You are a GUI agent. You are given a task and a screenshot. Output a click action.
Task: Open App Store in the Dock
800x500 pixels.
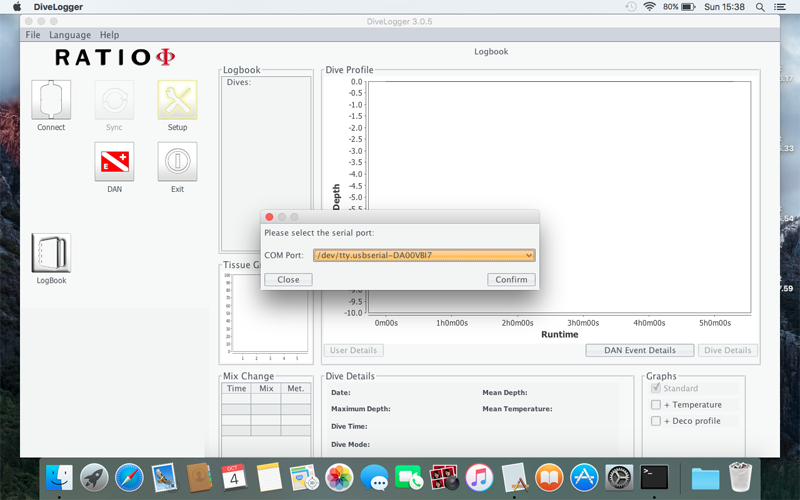[584, 478]
